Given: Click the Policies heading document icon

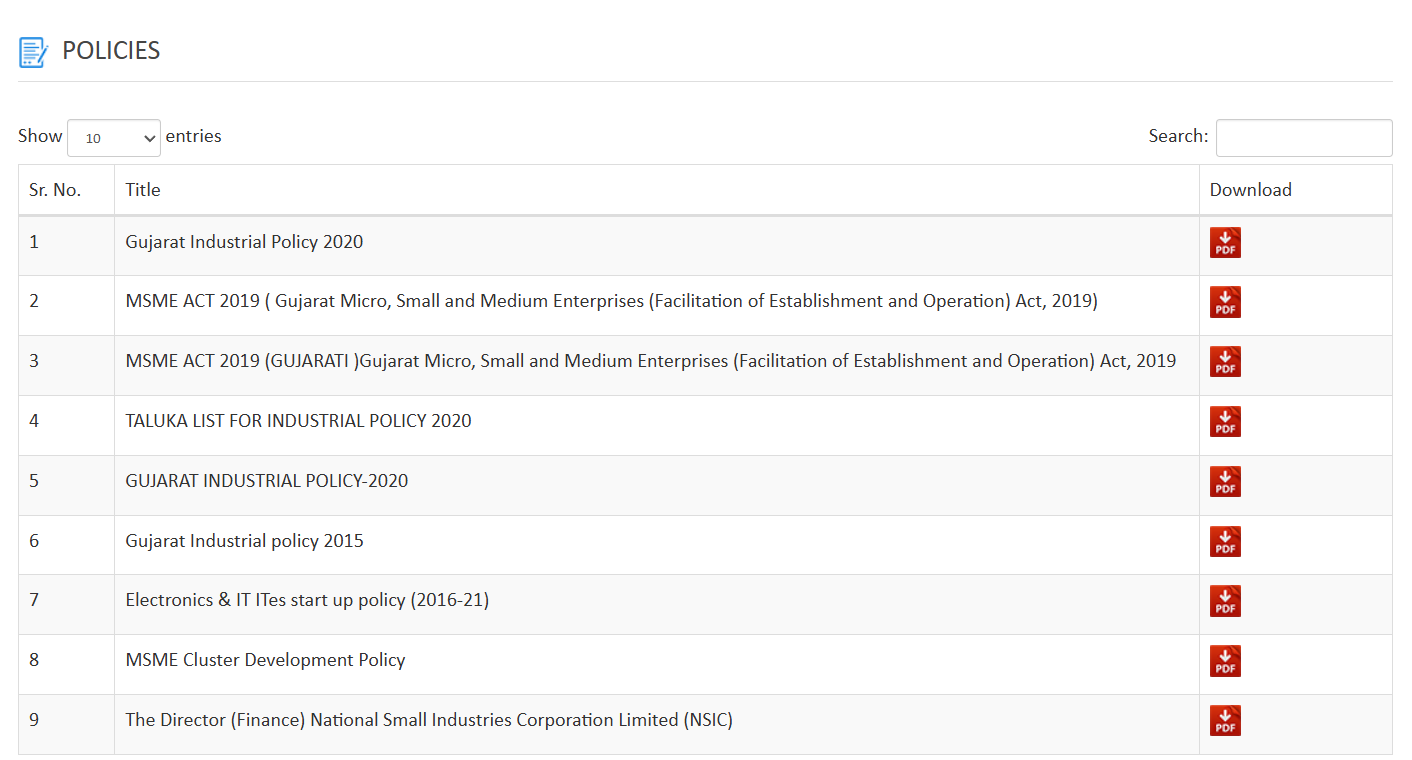Looking at the screenshot, I should tap(33, 52).
